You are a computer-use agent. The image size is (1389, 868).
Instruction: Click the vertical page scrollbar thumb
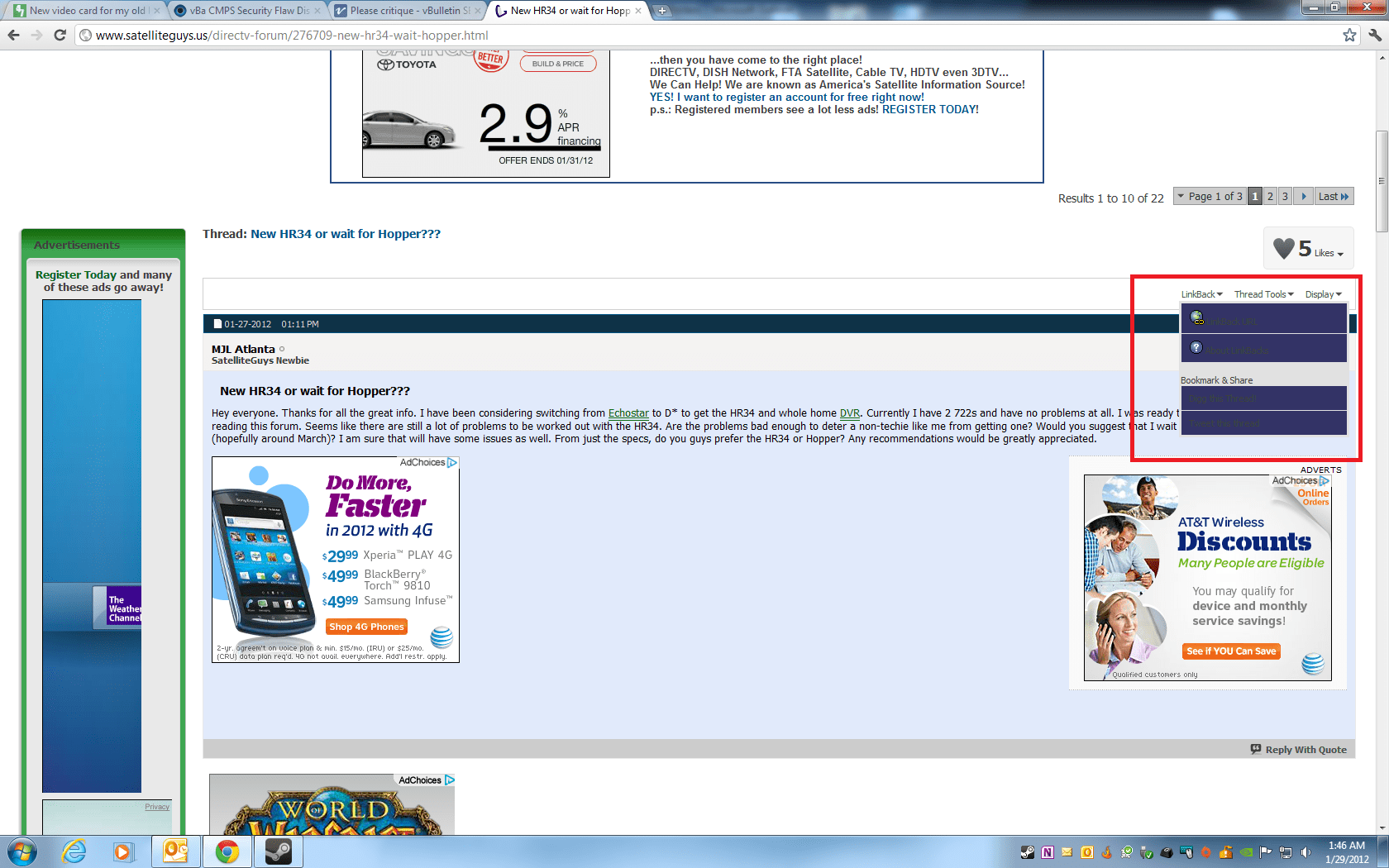pos(1382,181)
